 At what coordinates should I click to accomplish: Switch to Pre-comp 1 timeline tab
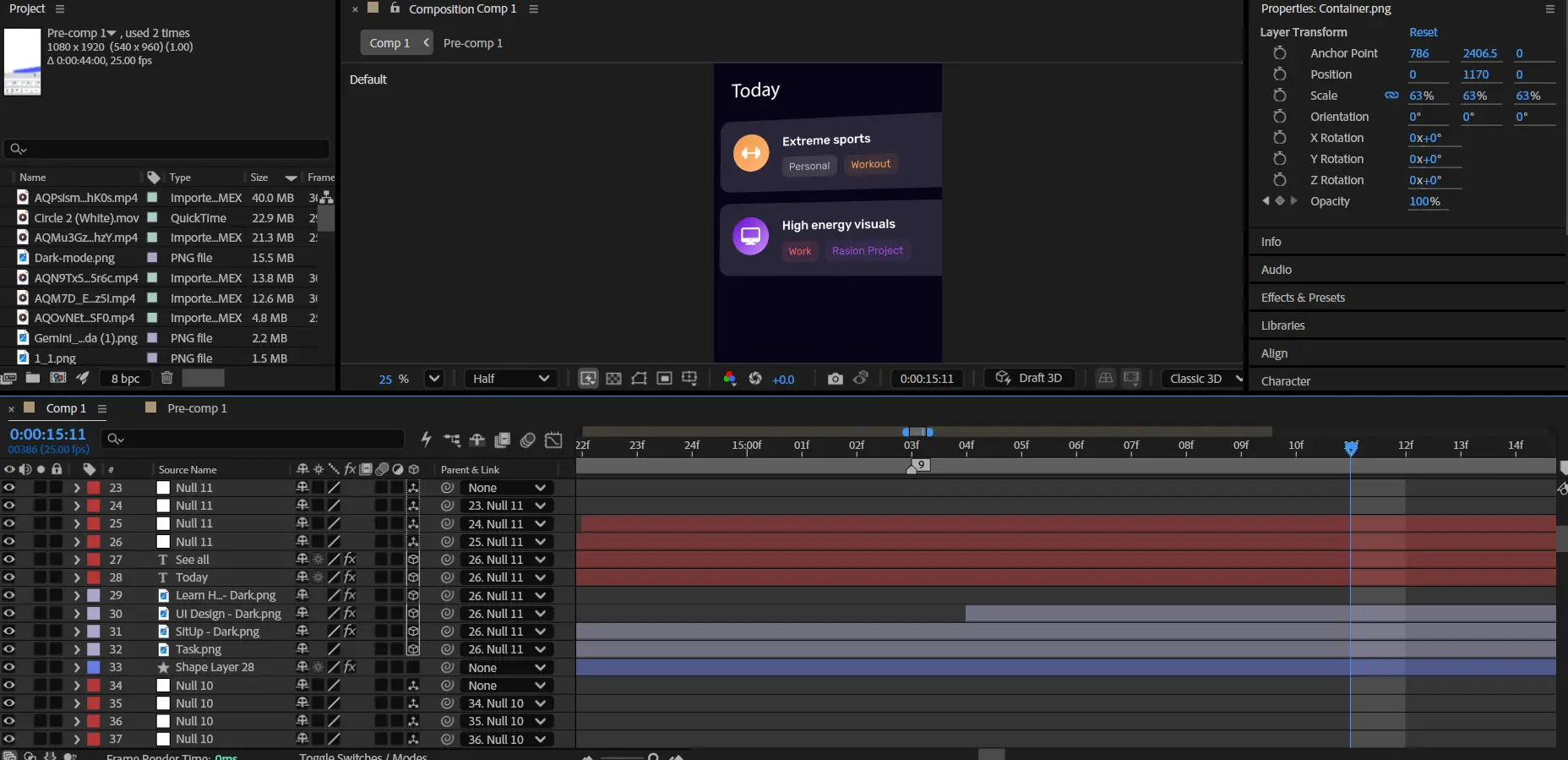(x=196, y=408)
